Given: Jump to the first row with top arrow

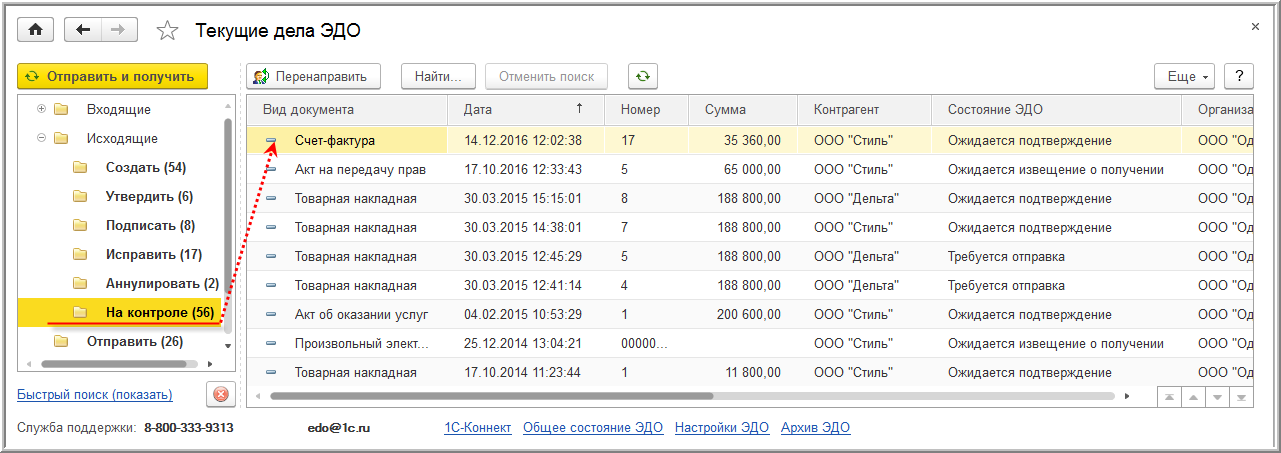Looking at the screenshot, I should point(1168,397).
